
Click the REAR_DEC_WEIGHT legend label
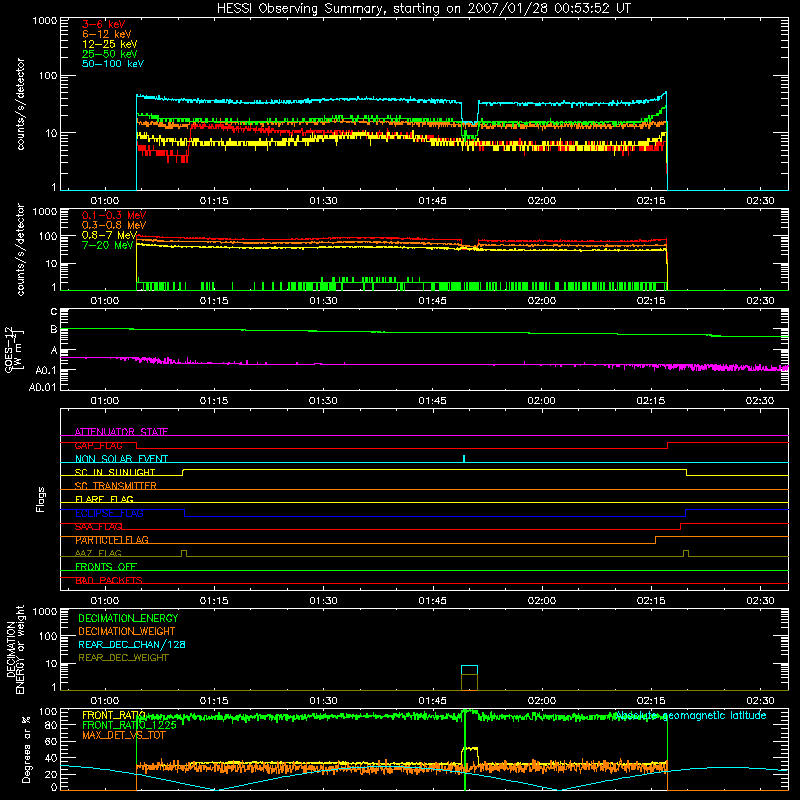[x=123, y=658]
